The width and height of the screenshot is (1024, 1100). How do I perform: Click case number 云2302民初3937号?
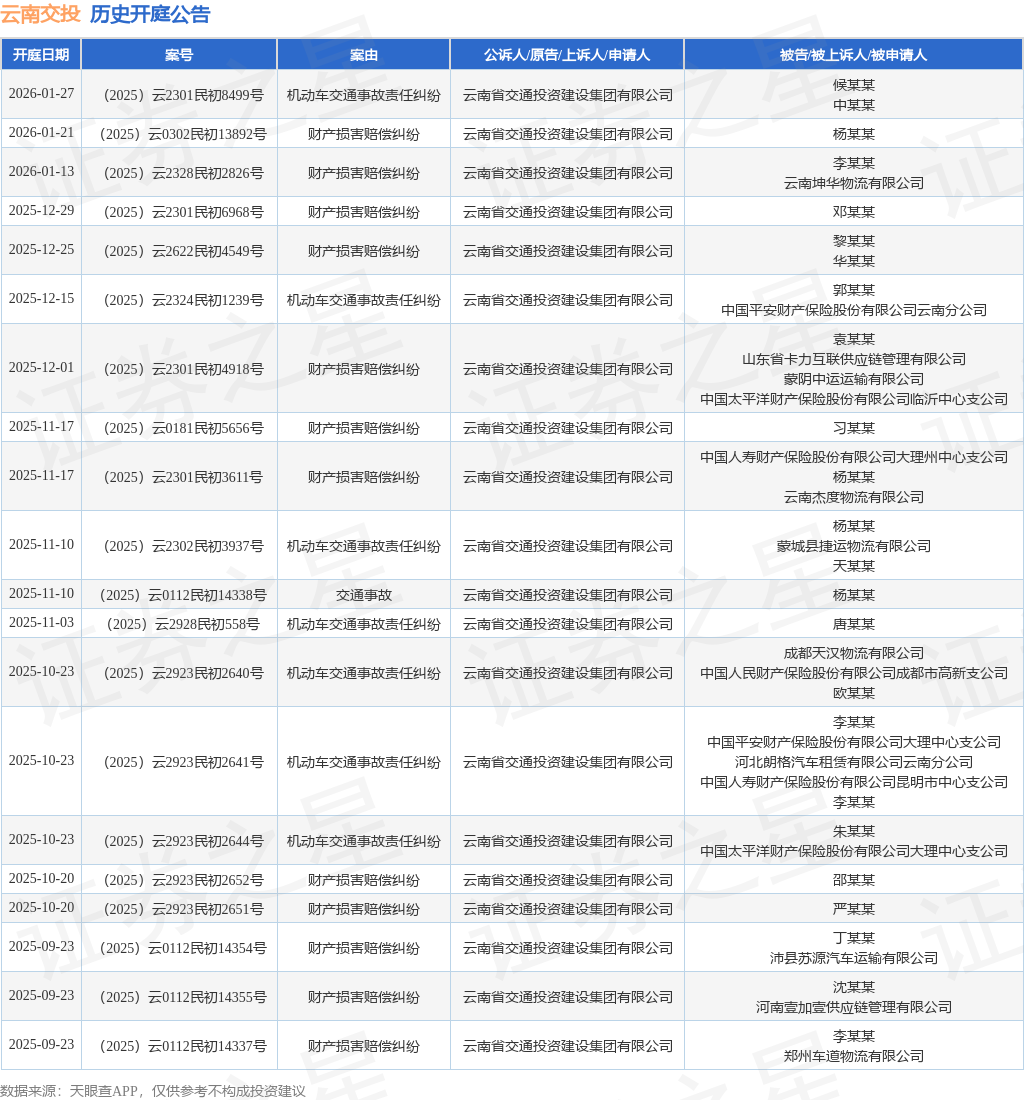[183, 546]
